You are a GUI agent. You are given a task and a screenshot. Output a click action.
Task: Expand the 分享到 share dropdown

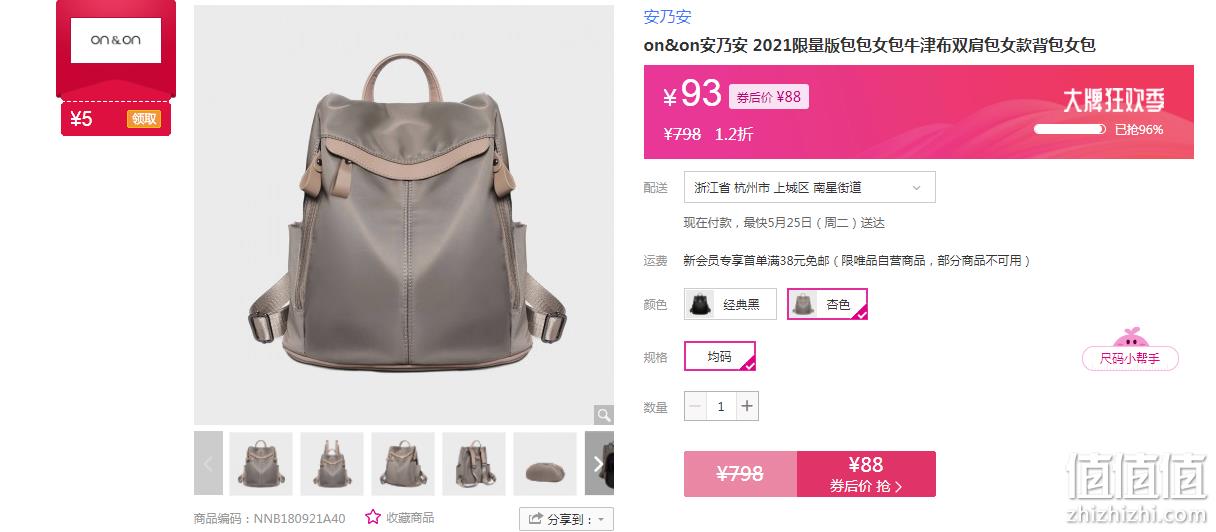coord(566,519)
